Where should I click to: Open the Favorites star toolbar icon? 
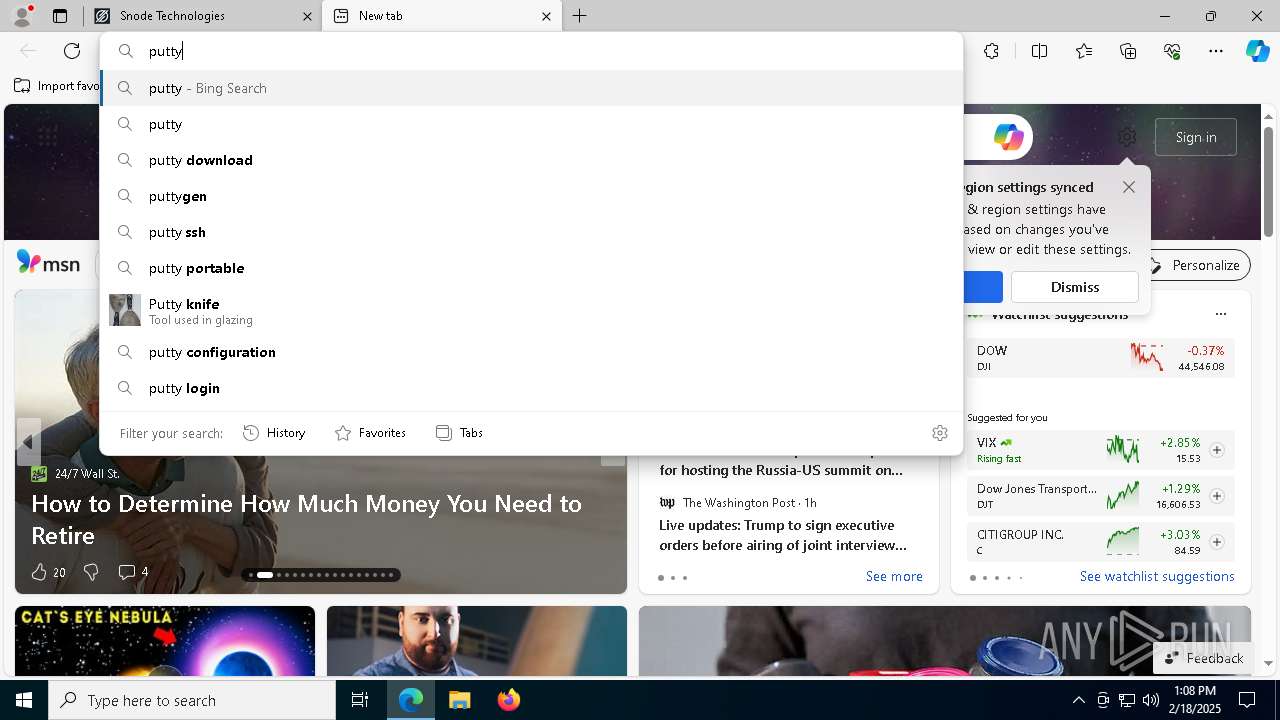coord(1084,51)
